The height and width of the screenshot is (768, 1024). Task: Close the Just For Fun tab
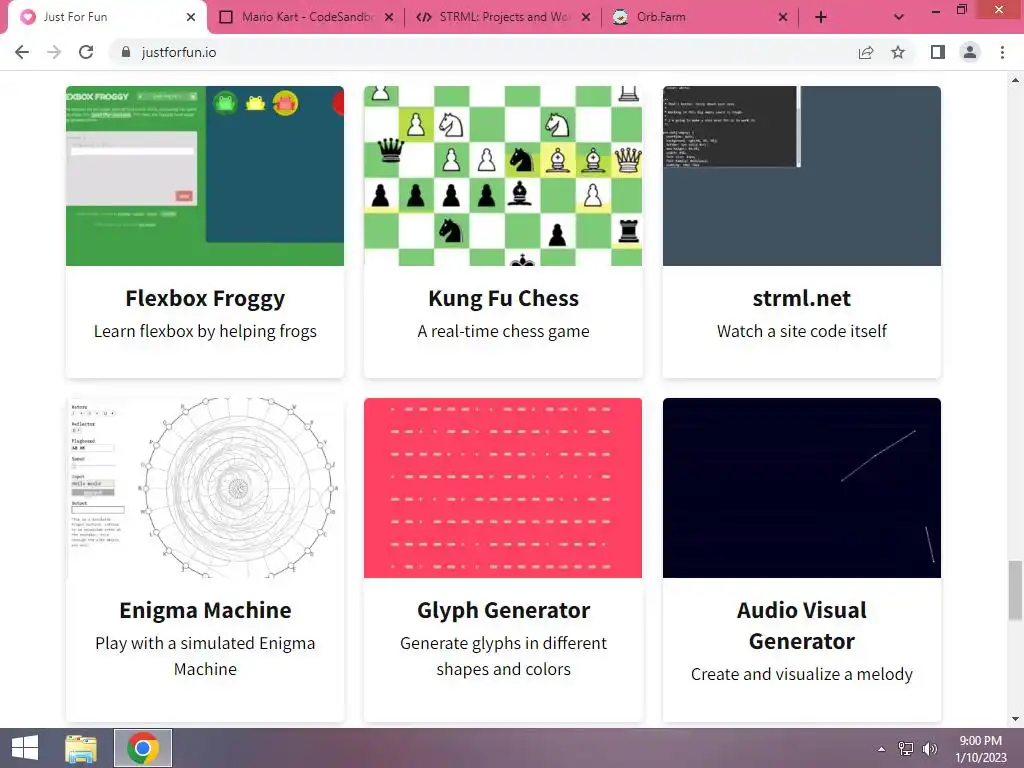[191, 17]
